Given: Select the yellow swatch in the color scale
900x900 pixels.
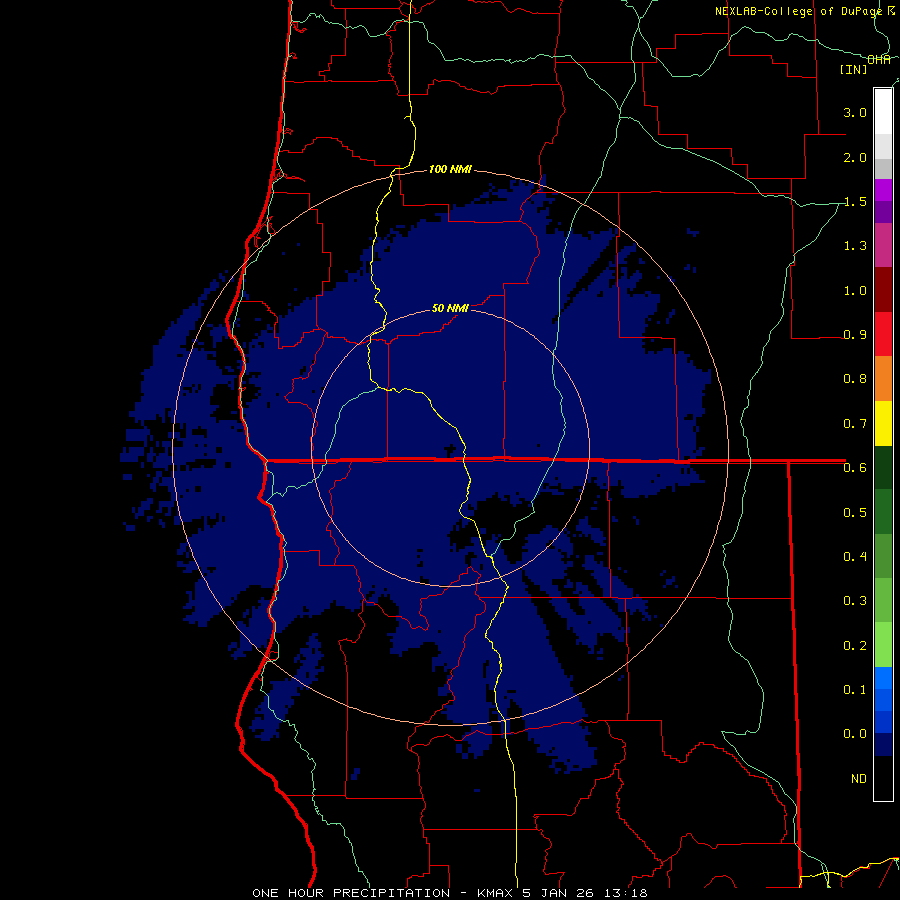Looking at the screenshot, I should (x=883, y=423).
